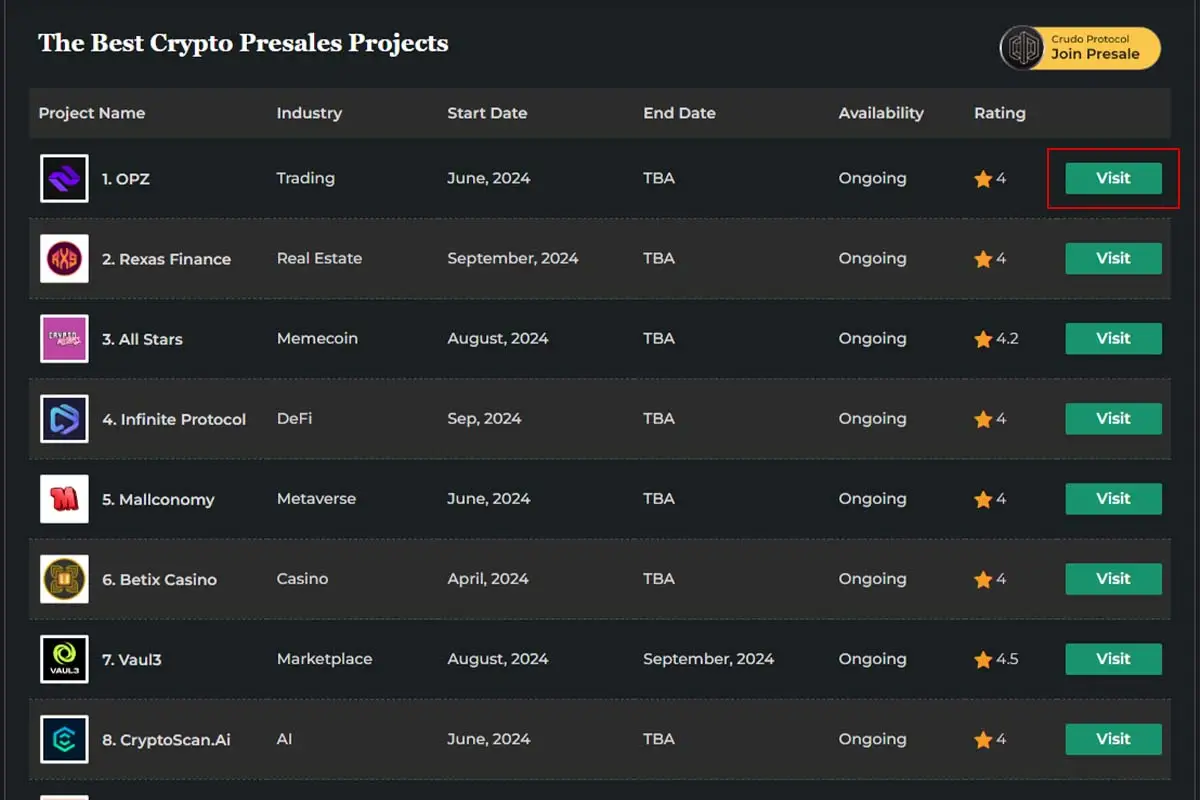Click the Rating column header

(x=999, y=113)
